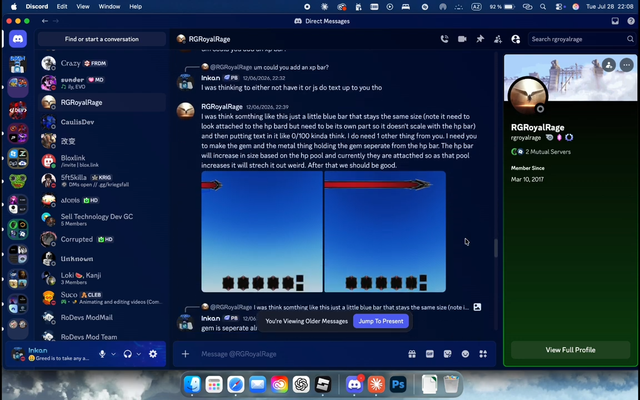Open DM with Suco
Screen dimensions: 640x400
[x=102, y=298]
